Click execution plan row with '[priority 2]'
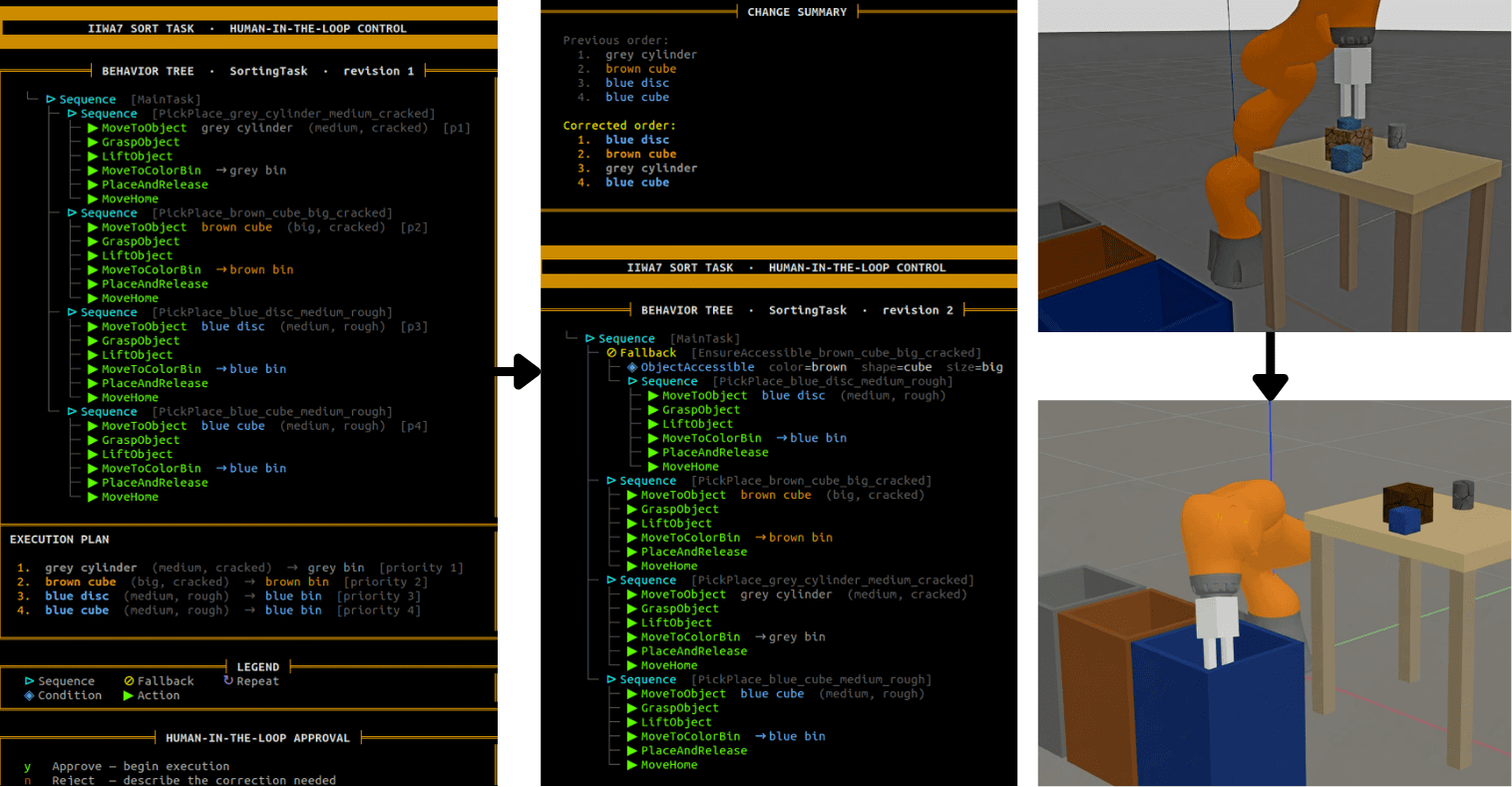This screenshot has height=787, width=1512. point(222,583)
